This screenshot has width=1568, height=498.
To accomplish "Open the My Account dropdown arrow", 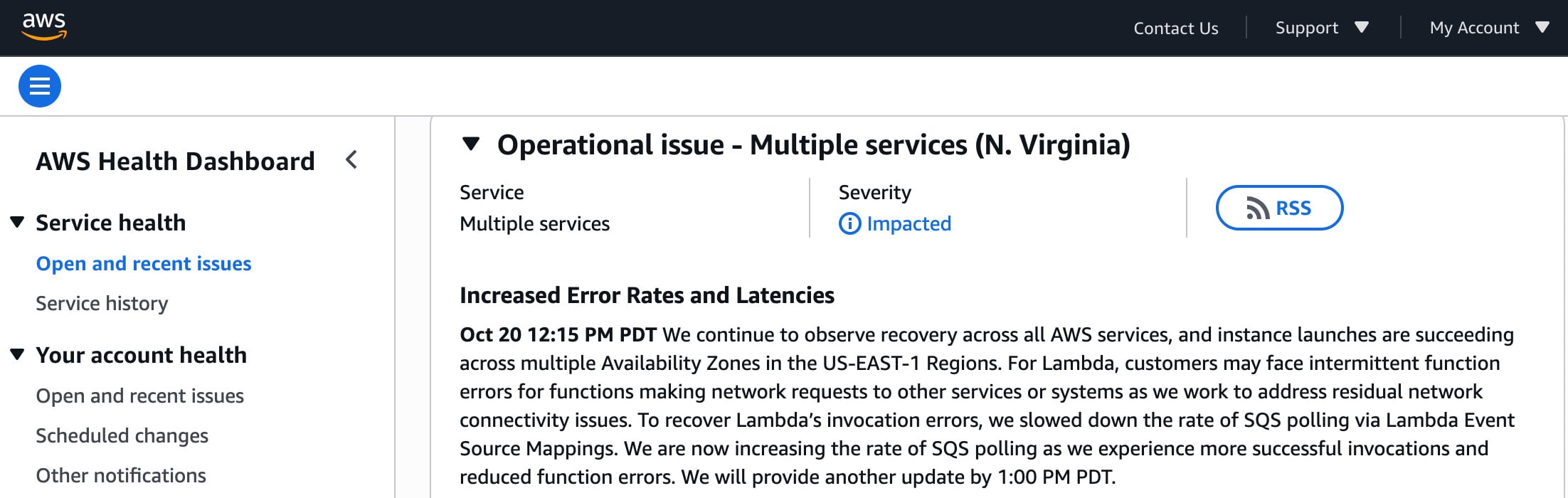I will (x=1542, y=28).
